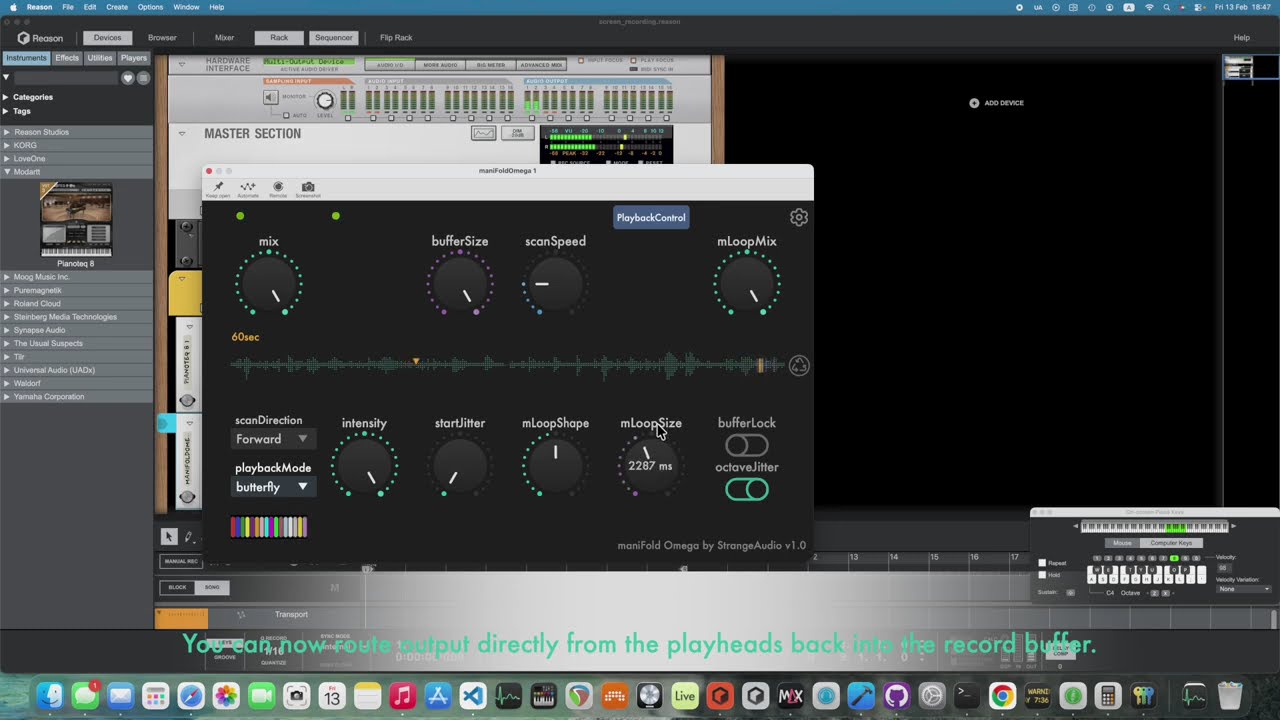Click the rainbow color strip in maniFold
The height and width of the screenshot is (720, 1280).
(269, 527)
